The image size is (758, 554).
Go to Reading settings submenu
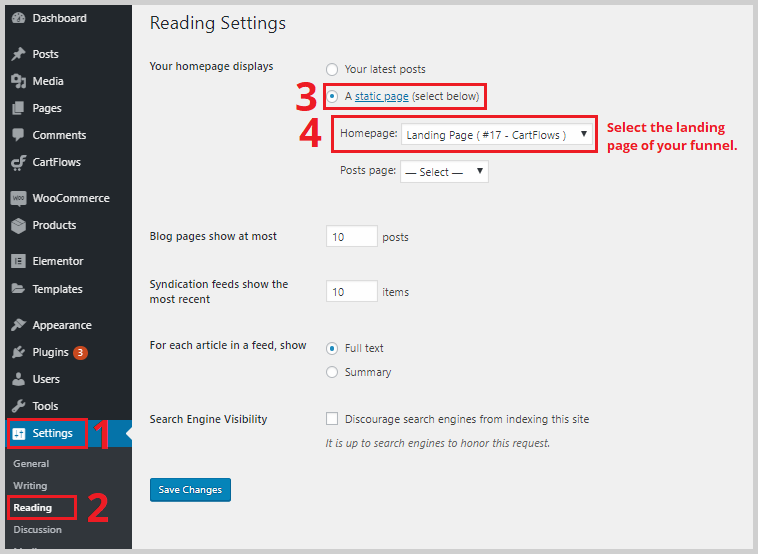(x=32, y=508)
